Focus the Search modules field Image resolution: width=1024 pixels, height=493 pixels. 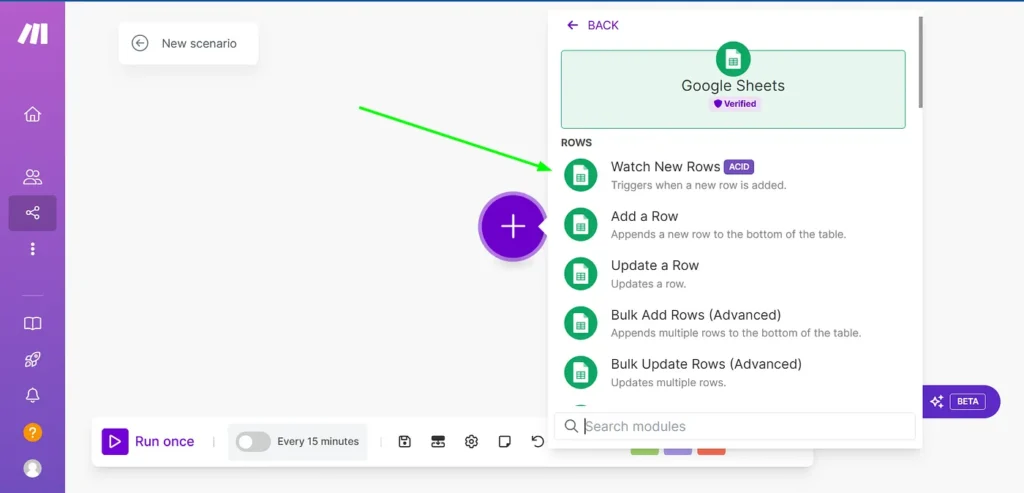[735, 426]
